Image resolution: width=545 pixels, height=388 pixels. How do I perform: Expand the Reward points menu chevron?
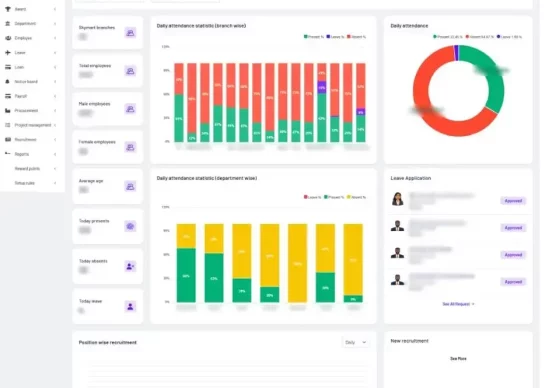click(55, 169)
